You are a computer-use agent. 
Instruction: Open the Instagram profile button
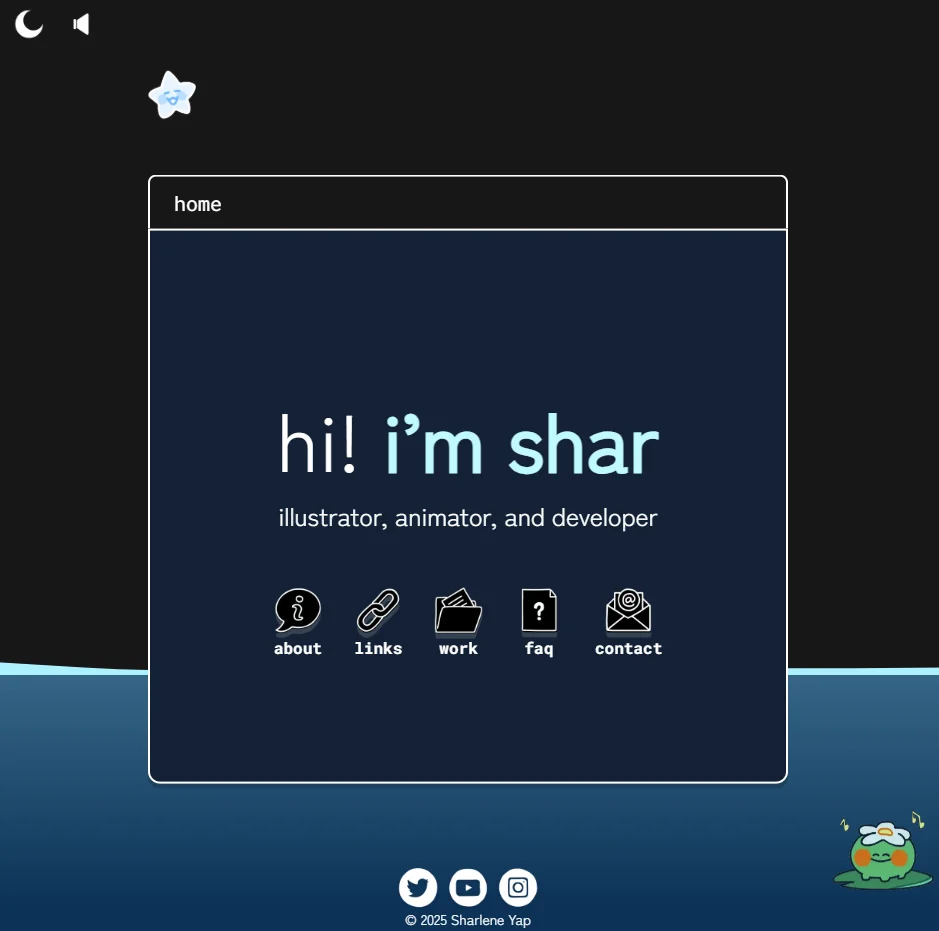click(x=518, y=887)
